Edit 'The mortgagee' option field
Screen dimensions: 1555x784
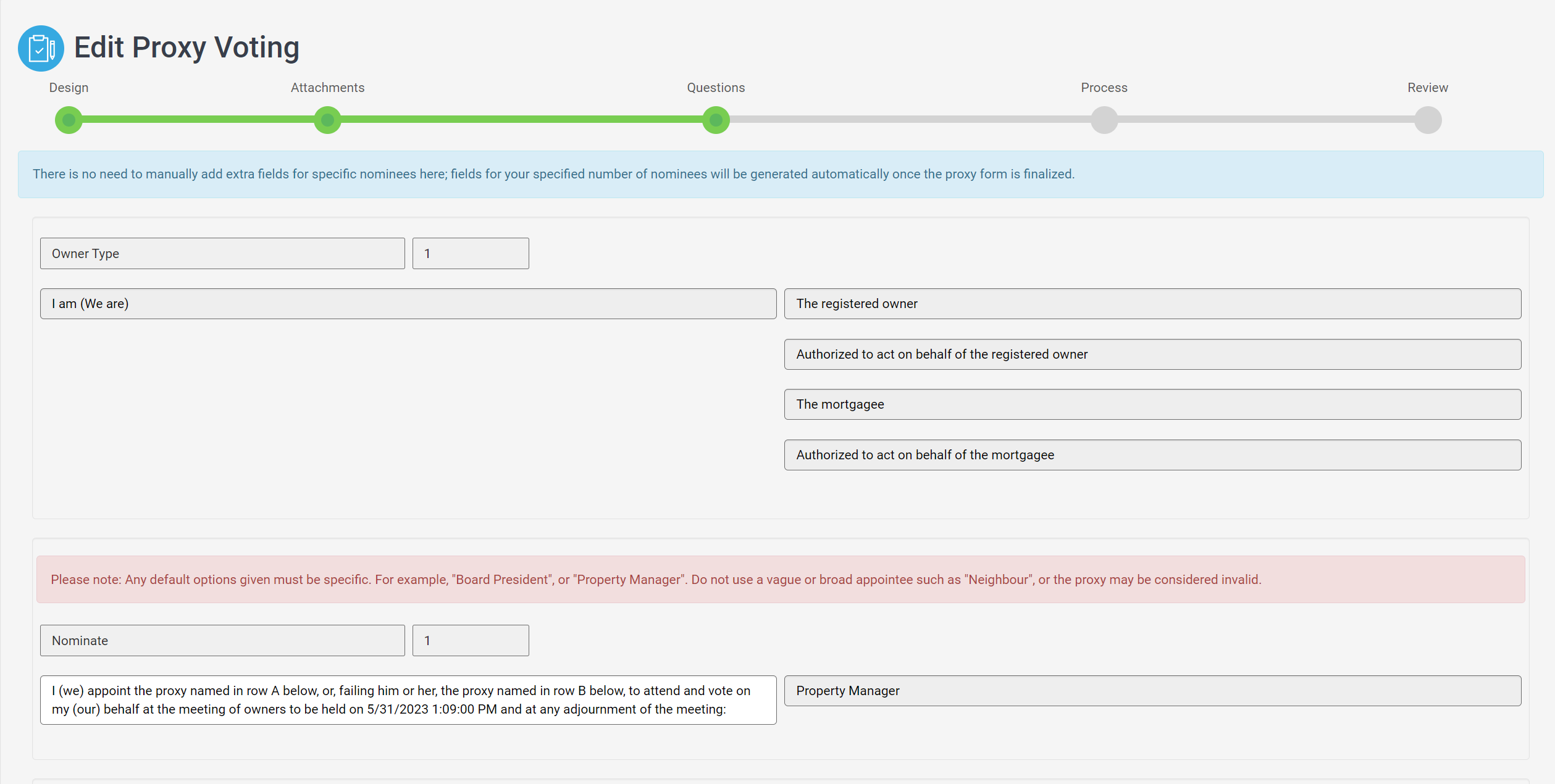[x=1152, y=404]
